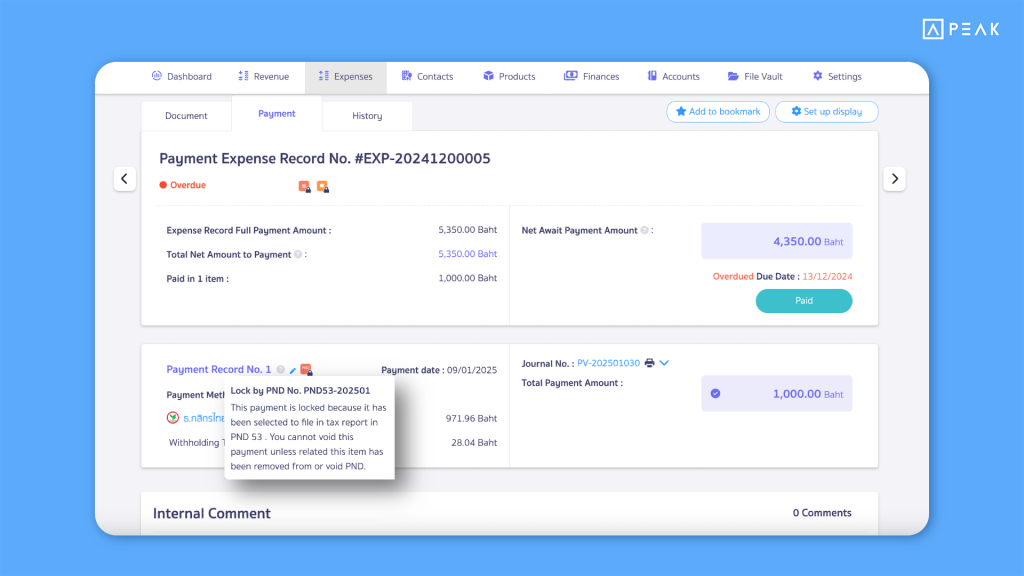The image size is (1024, 576).
Task: Open the Contacts section in the navigation bar
Action: pos(427,76)
